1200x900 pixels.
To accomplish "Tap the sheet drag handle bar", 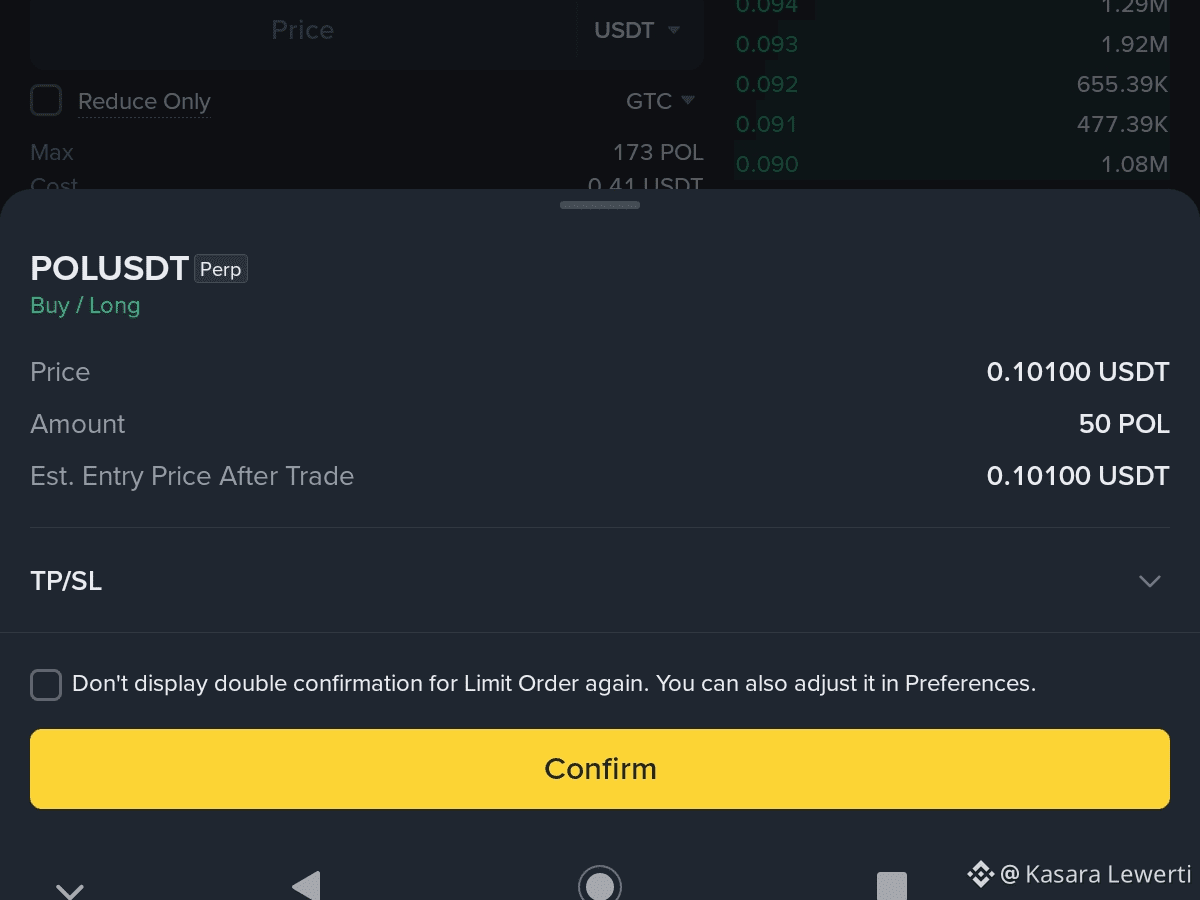I will pyautogui.click(x=600, y=205).
